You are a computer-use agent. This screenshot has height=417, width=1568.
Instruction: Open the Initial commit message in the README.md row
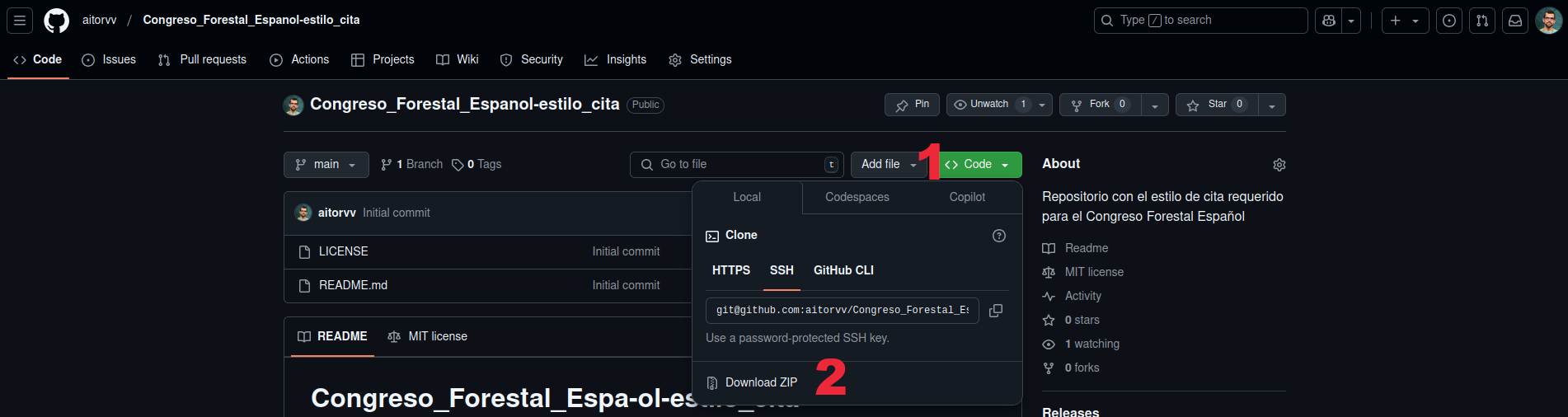pos(626,285)
